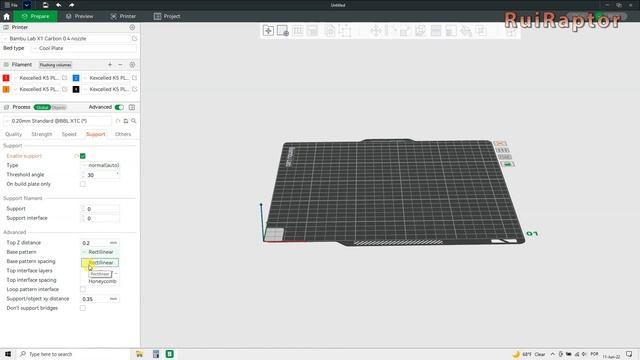Select the Lay on face icon

(420, 31)
